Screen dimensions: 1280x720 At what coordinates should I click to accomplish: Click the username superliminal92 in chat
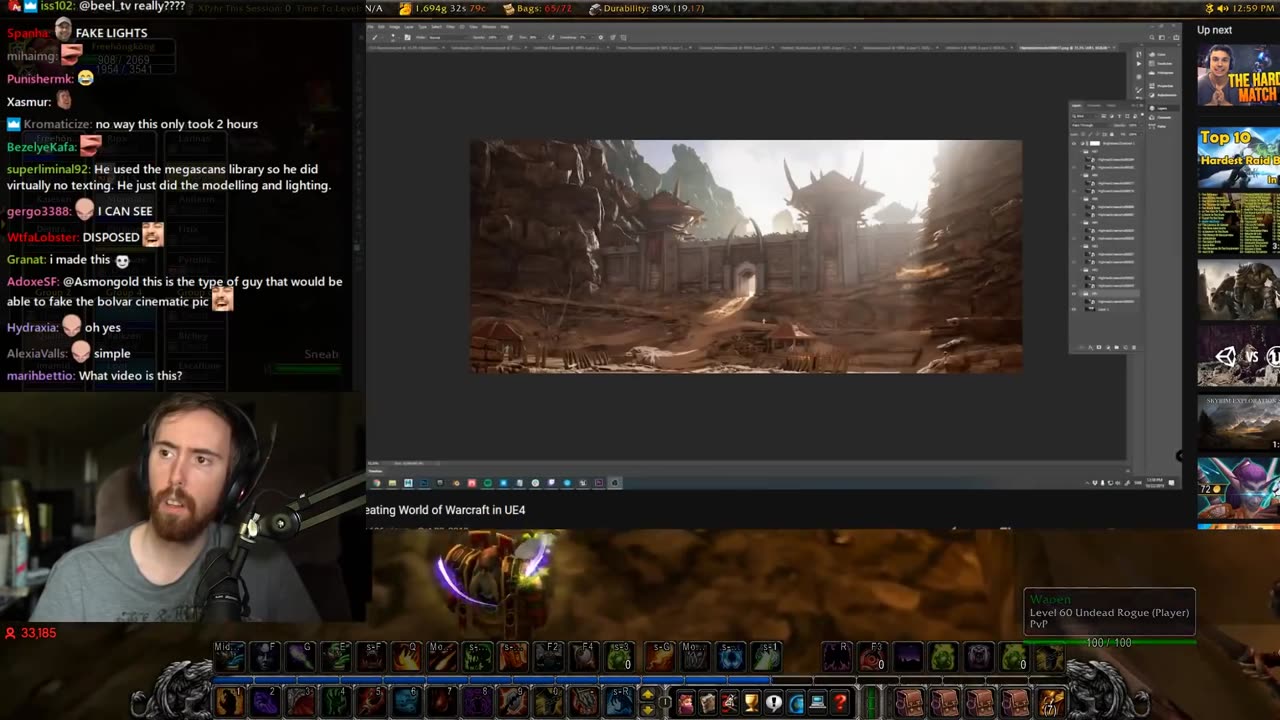tap(47, 169)
